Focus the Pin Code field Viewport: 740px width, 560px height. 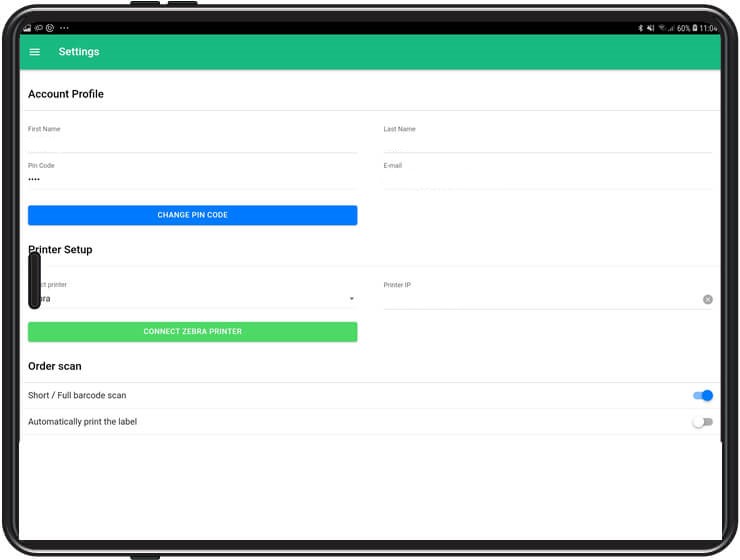point(192,179)
